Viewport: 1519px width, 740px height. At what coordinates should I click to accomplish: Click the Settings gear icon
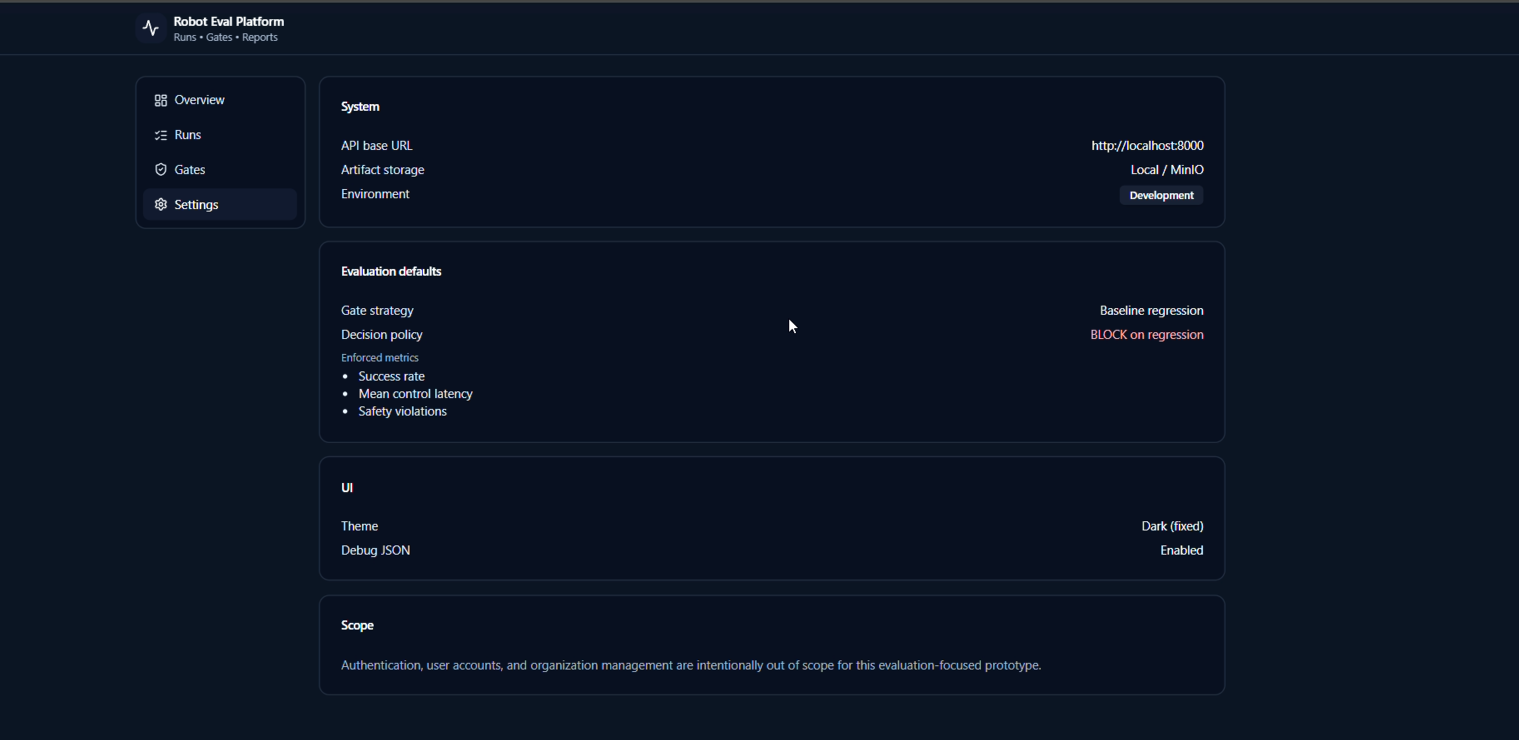tap(160, 204)
